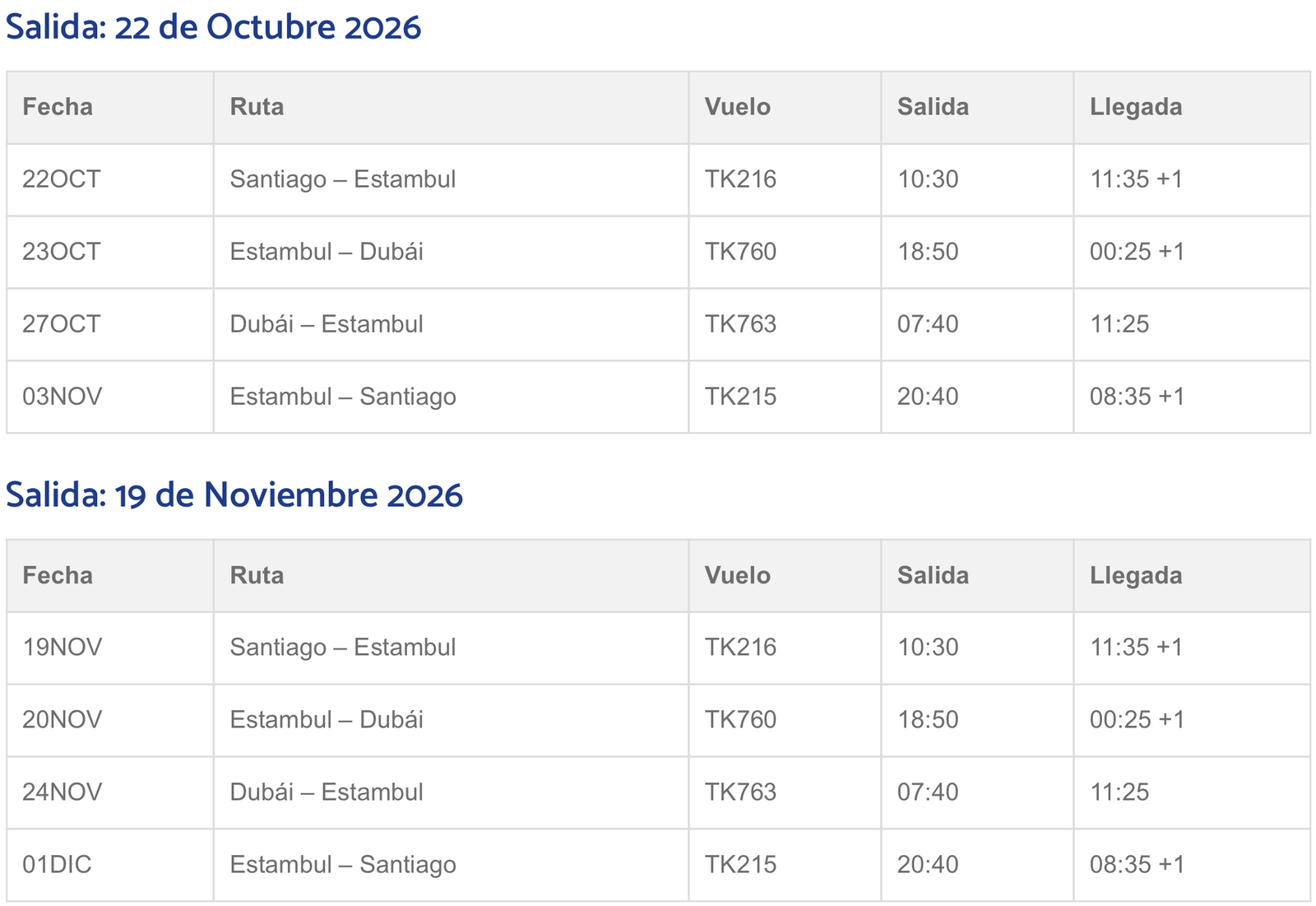This screenshot has width=1316, height=906.
Task: Select the 'Dubái – Estambul' route on 24NOV
Action: [327, 792]
